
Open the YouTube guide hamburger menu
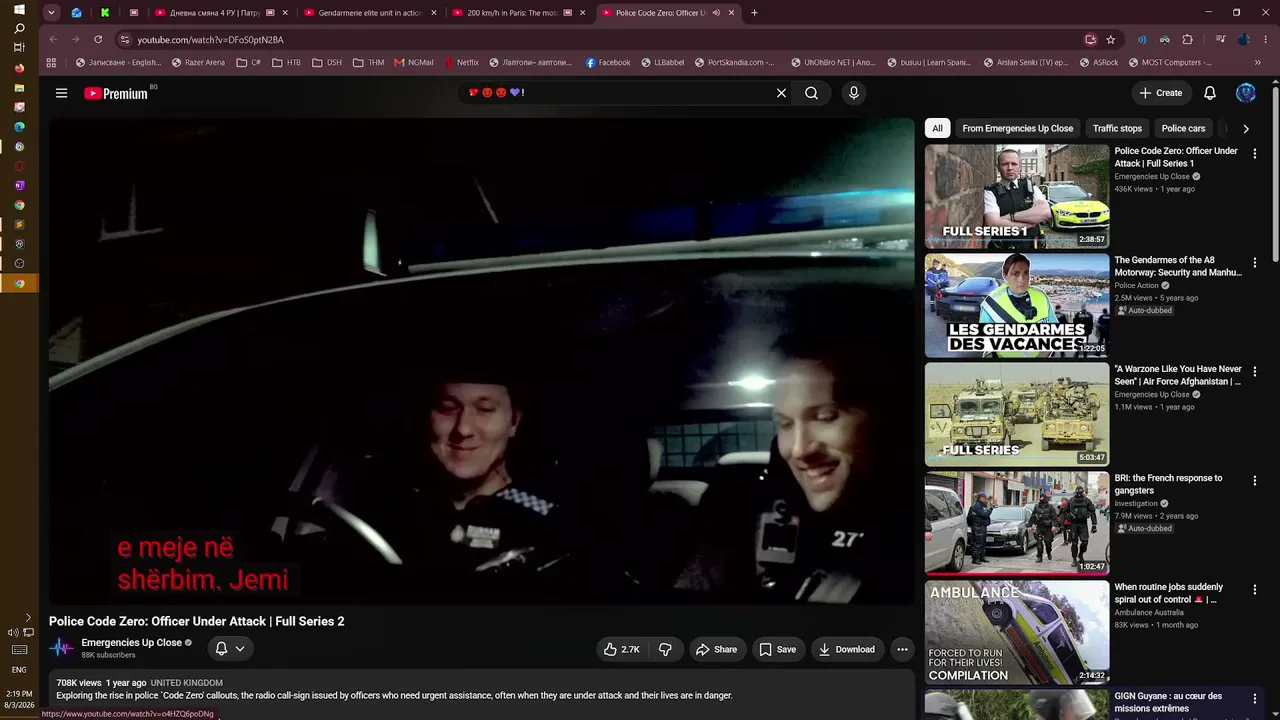coord(61,93)
